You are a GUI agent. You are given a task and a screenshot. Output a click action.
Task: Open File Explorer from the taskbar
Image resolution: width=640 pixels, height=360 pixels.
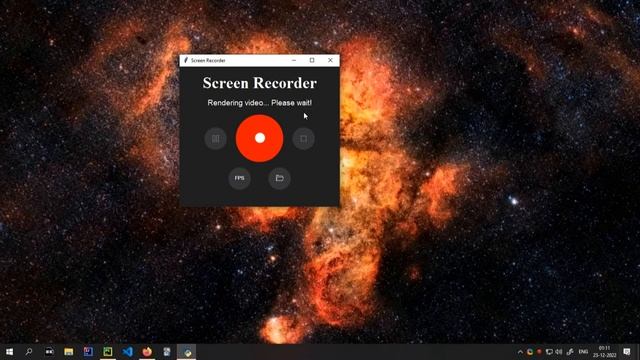(x=69, y=351)
